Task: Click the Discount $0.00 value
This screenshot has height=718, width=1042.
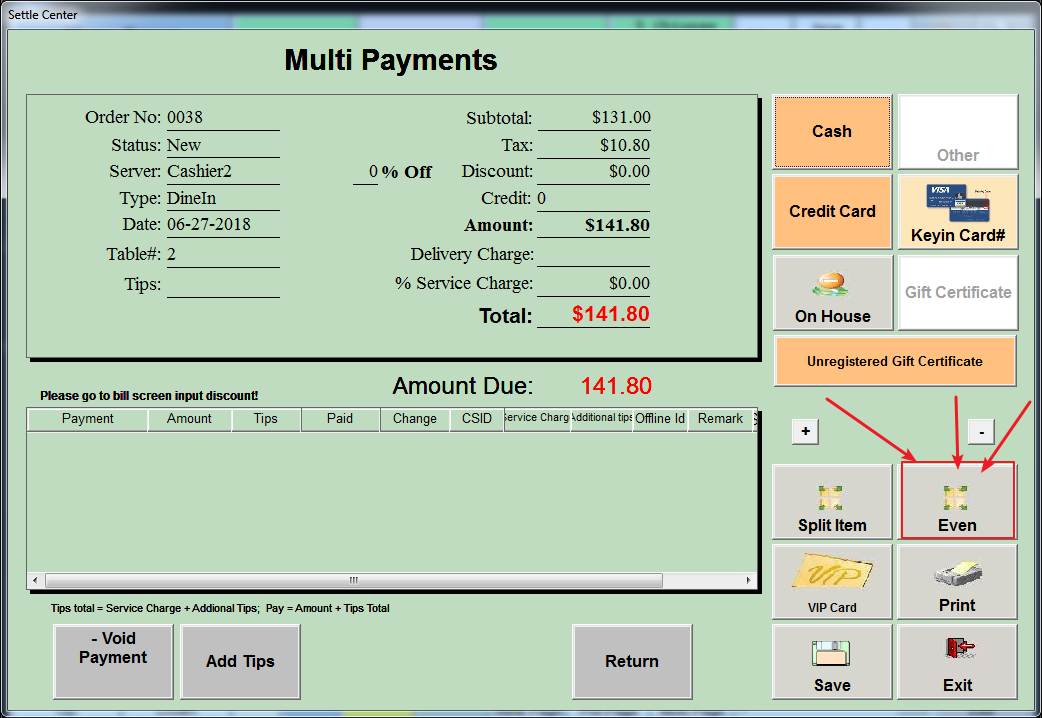Action: pyautogui.click(x=629, y=172)
